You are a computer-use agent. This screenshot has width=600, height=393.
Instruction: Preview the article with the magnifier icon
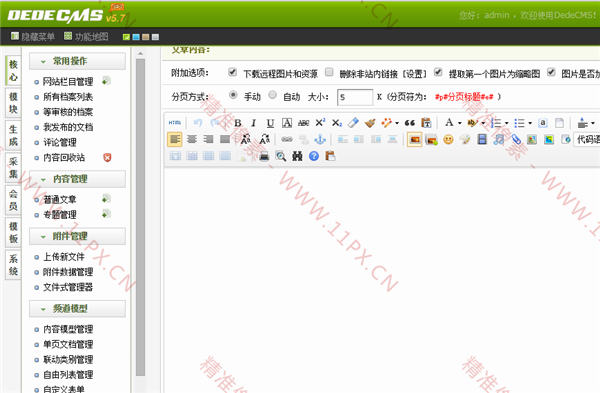pyautogui.click(x=280, y=156)
